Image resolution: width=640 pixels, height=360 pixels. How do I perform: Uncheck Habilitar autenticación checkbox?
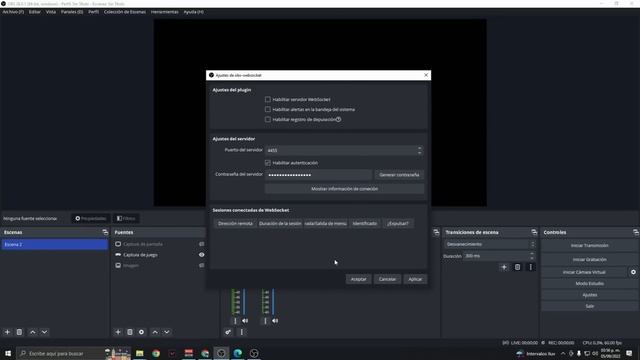tap(268, 163)
